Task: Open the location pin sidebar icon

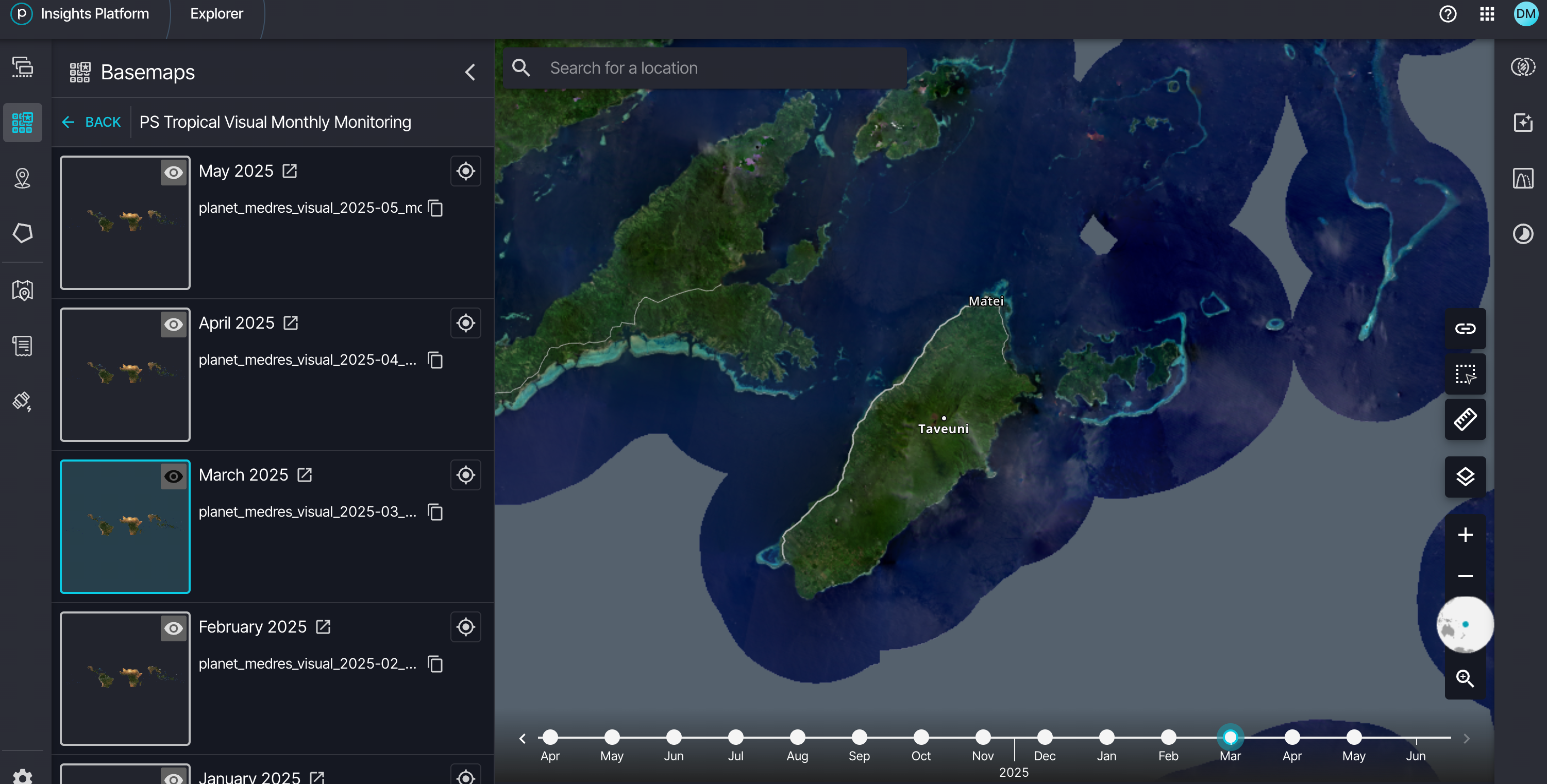Action: [x=23, y=178]
